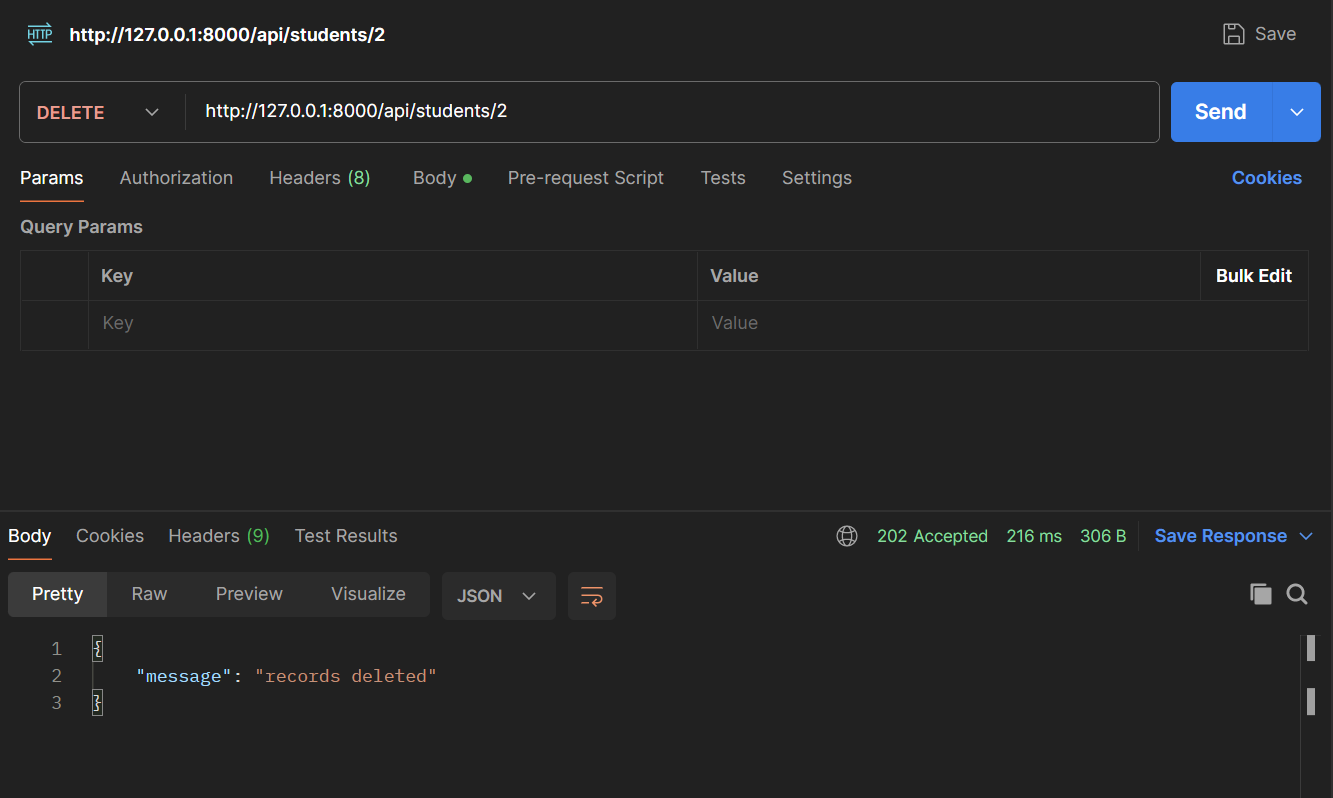Open the Send button dropdown arrow

coord(1296,111)
